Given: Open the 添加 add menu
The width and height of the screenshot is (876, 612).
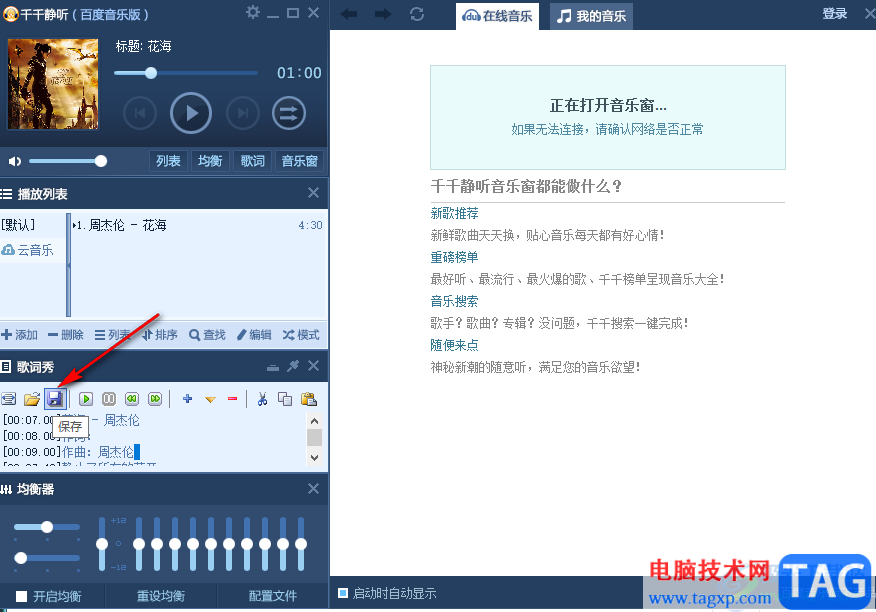Looking at the screenshot, I should (x=20, y=335).
